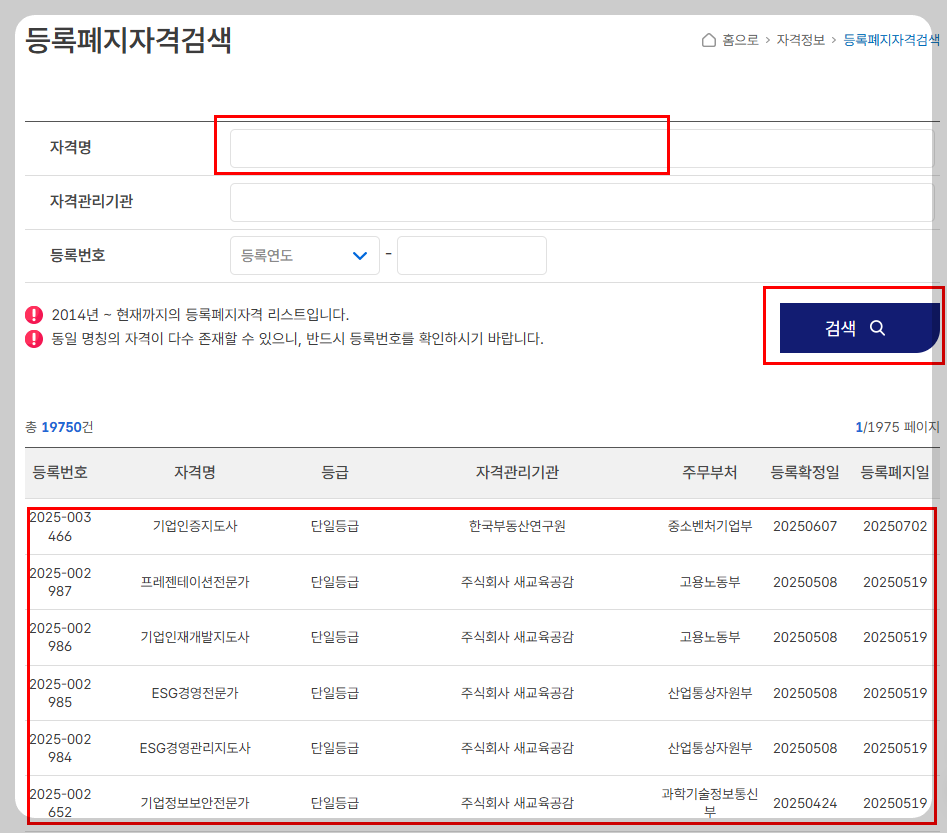The image size is (947, 833).
Task: Click the 1/1975 페이지 page indicator
Action: click(898, 425)
